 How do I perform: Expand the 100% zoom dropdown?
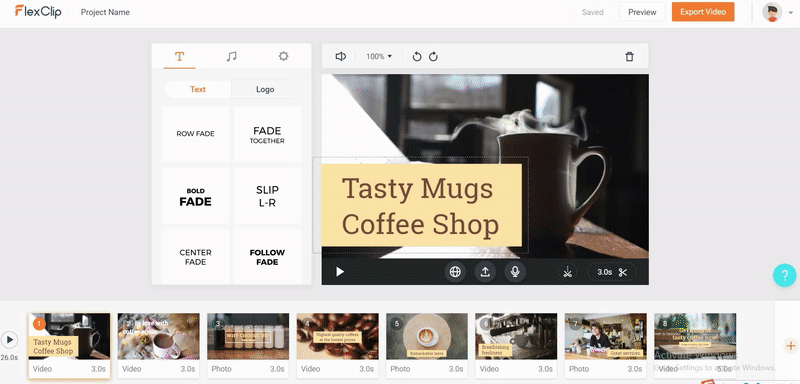[379, 57]
